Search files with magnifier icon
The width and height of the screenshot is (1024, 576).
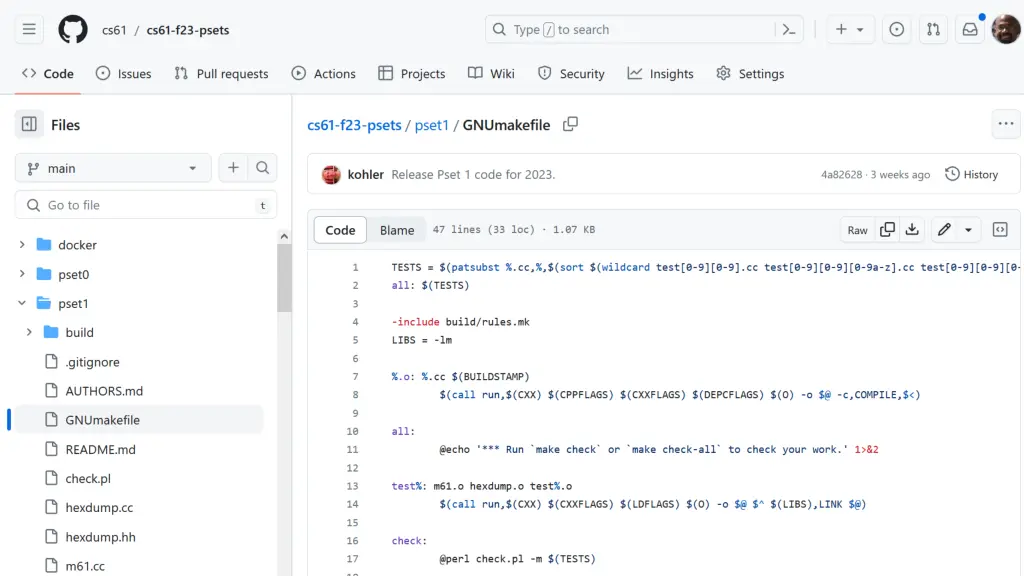(262, 168)
